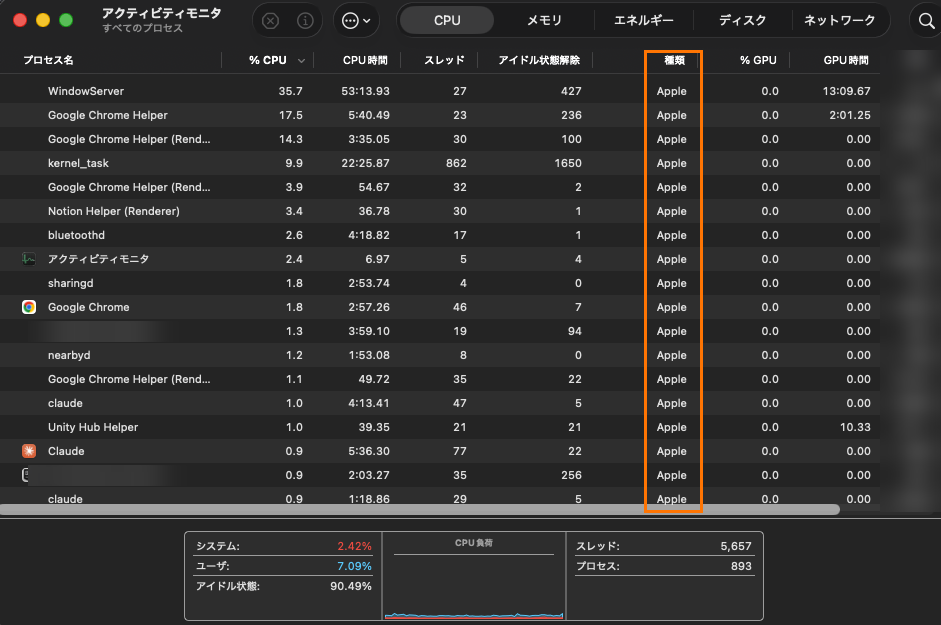Select Chrome Helper (Rend...) row at 14.3%
The height and width of the screenshot is (625, 941).
[440, 139]
